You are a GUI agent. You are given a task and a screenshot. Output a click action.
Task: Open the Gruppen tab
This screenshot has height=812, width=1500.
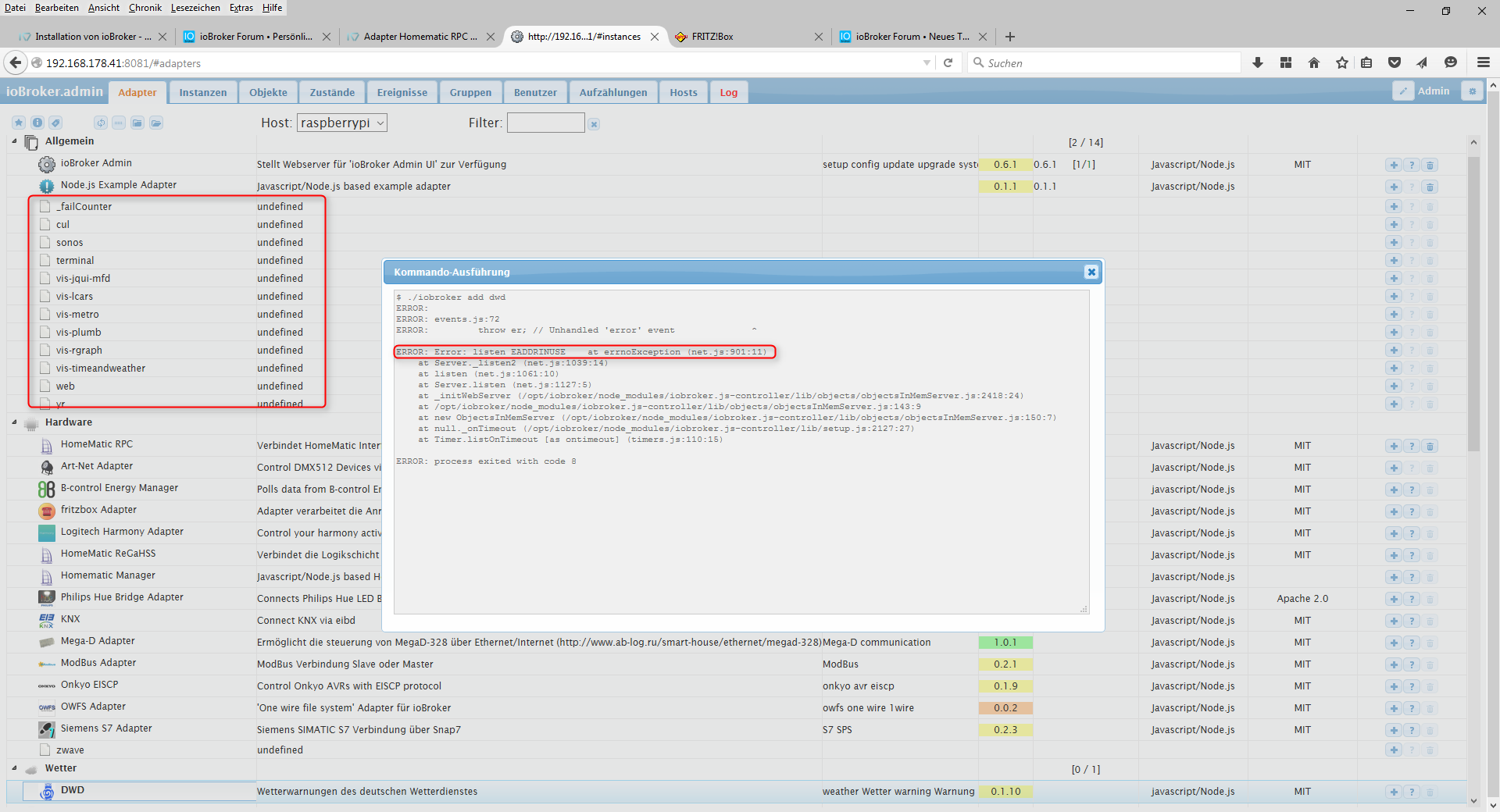pos(470,92)
